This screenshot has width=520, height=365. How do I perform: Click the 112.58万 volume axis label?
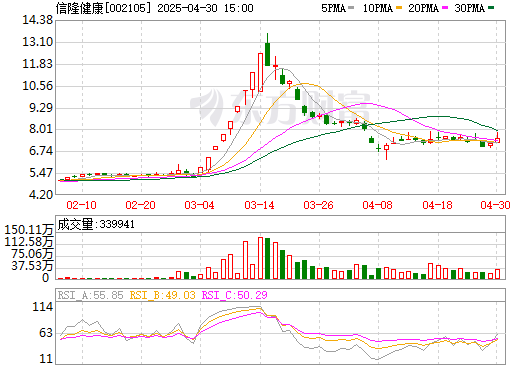(29, 242)
